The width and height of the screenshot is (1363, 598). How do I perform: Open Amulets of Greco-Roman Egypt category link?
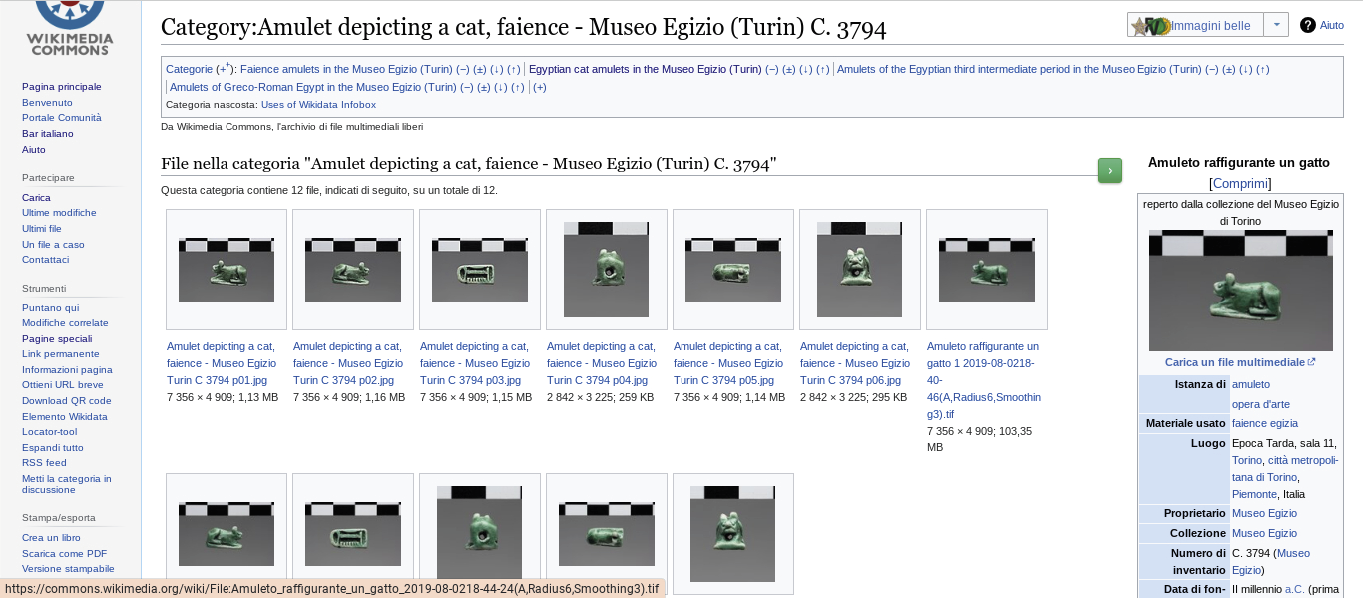[313, 87]
